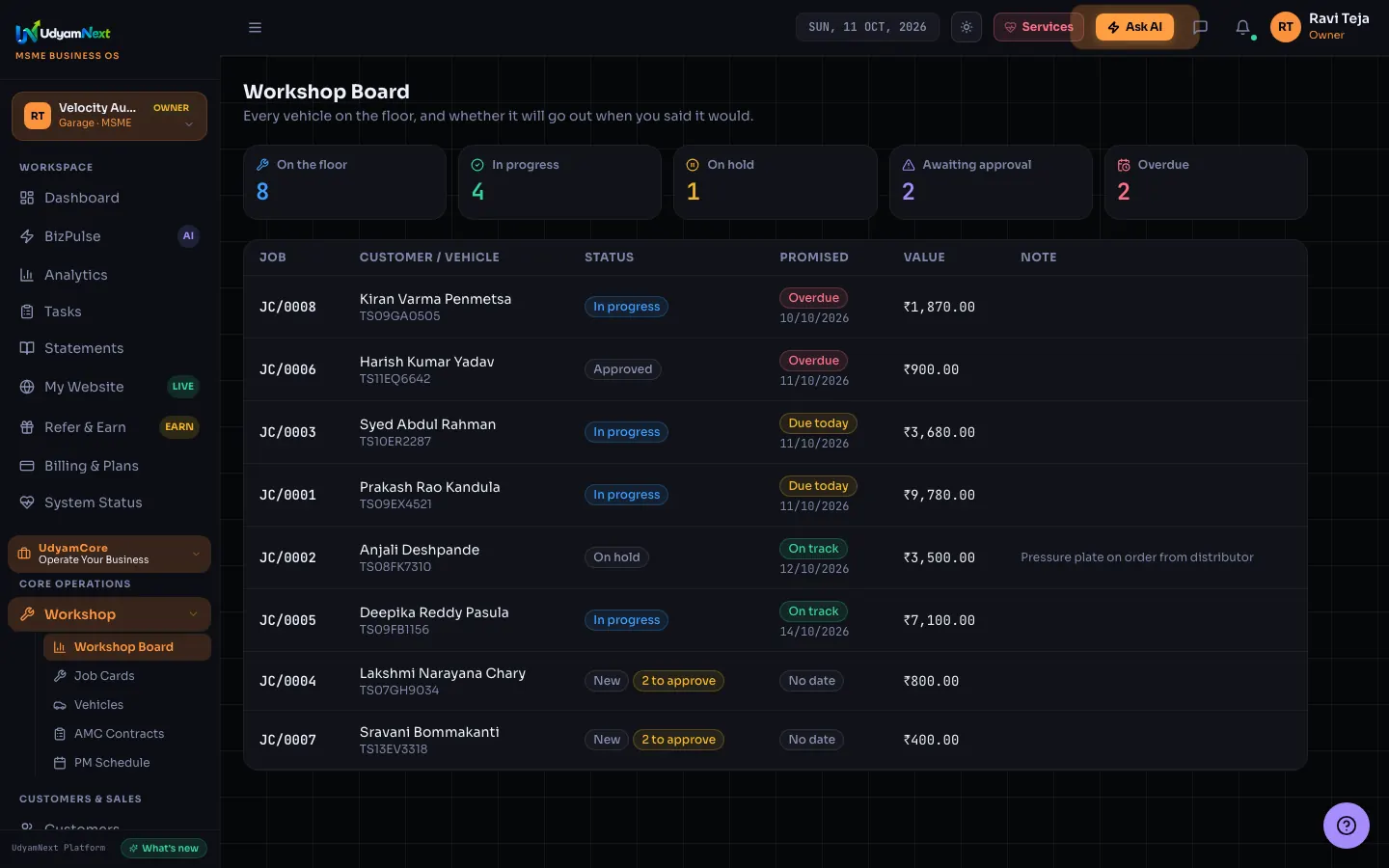Click the BizPulse lightning icon
The height and width of the screenshot is (868, 1389).
coord(27,236)
